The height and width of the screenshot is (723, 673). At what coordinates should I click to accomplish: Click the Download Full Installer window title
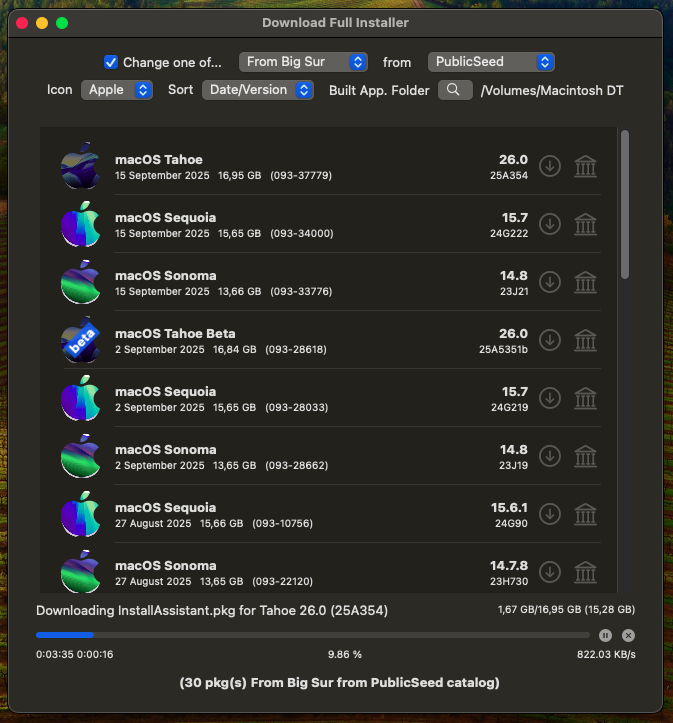pos(335,23)
